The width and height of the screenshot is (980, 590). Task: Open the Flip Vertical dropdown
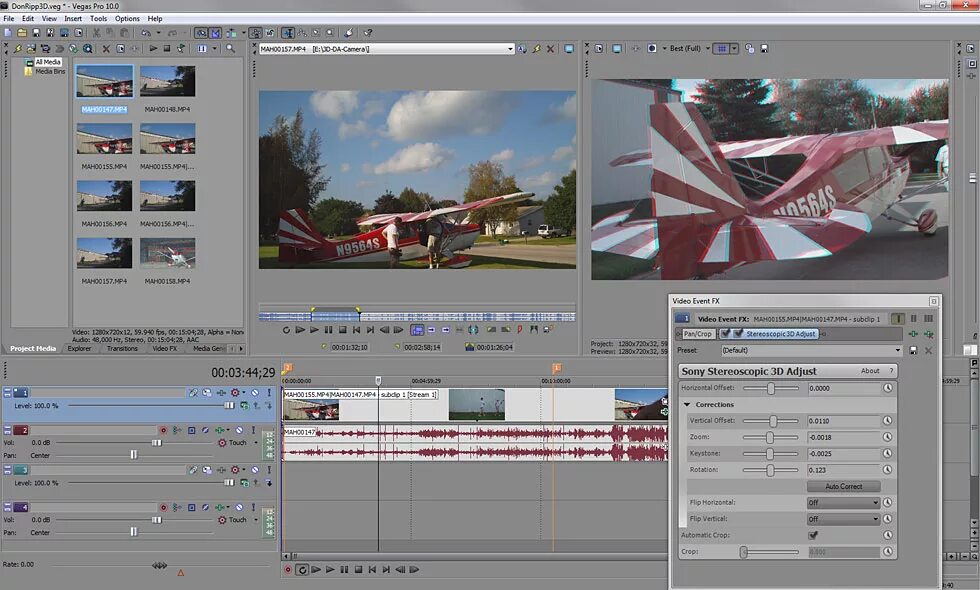click(x=844, y=519)
